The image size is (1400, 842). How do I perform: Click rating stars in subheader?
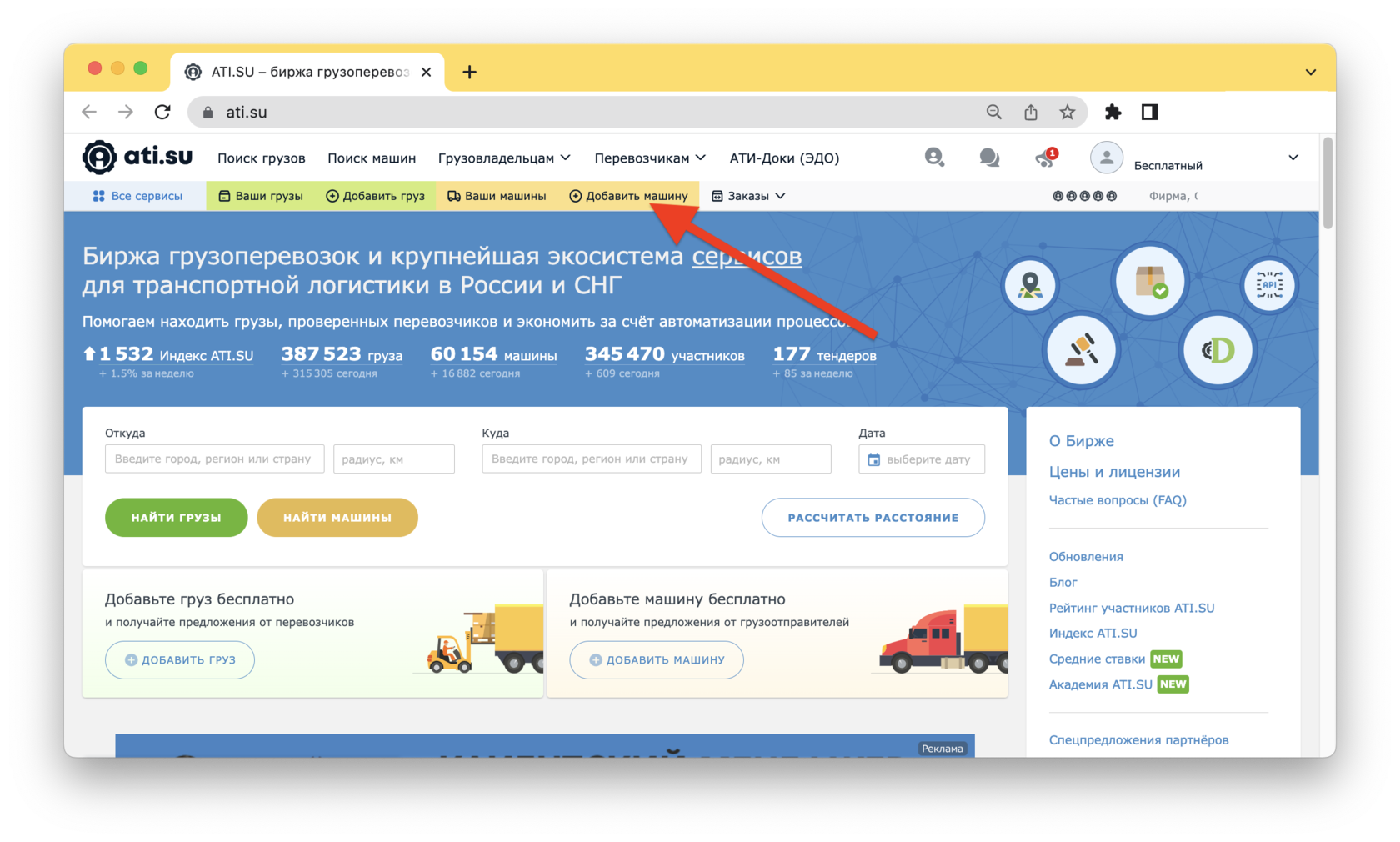pos(1084,196)
